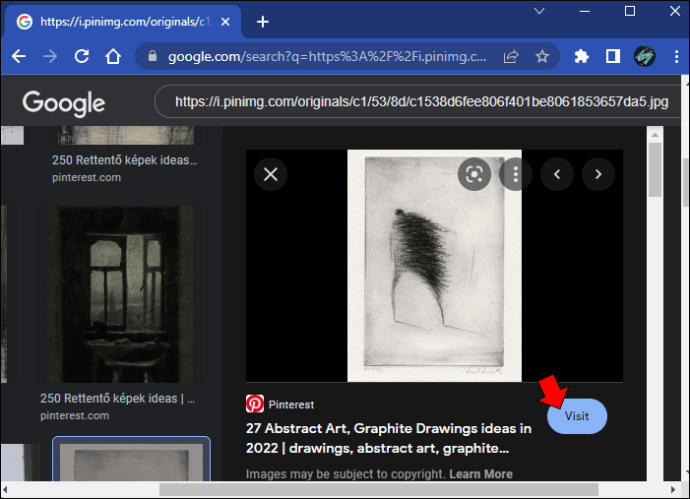
Task: Toggle the browser side panel
Action: click(613, 56)
